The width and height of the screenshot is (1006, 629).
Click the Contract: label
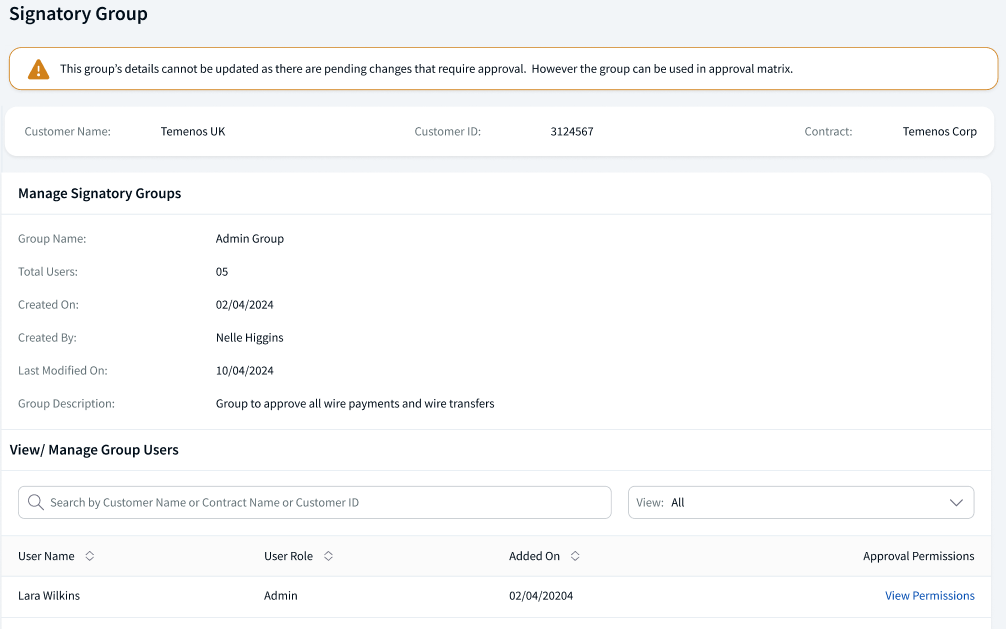coord(828,132)
